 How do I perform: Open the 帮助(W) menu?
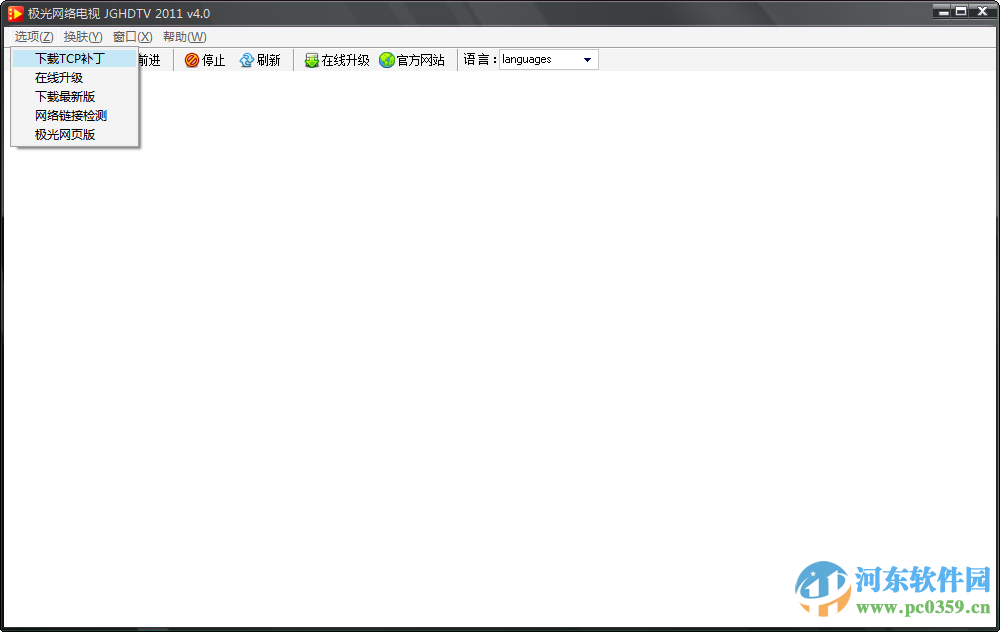point(184,37)
